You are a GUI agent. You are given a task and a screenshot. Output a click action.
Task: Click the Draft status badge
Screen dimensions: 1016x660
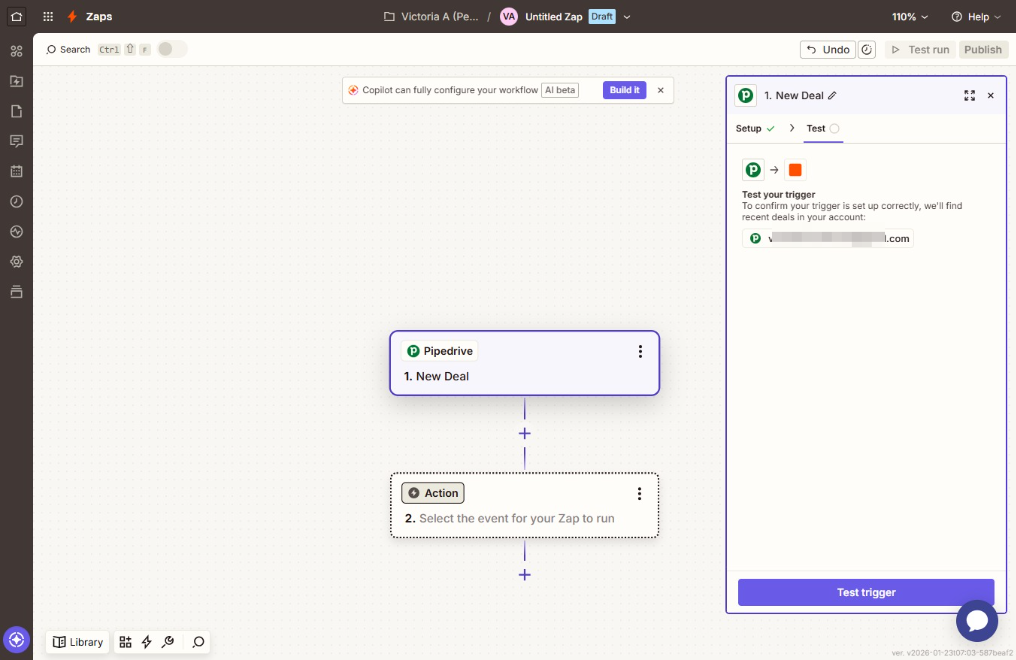[x=602, y=17]
